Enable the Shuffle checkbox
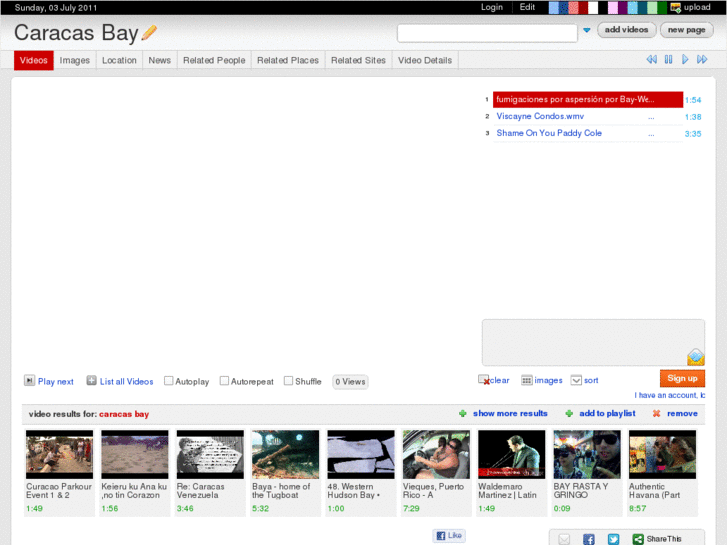Viewport: 727px width, 545px height. [x=288, y=381]
